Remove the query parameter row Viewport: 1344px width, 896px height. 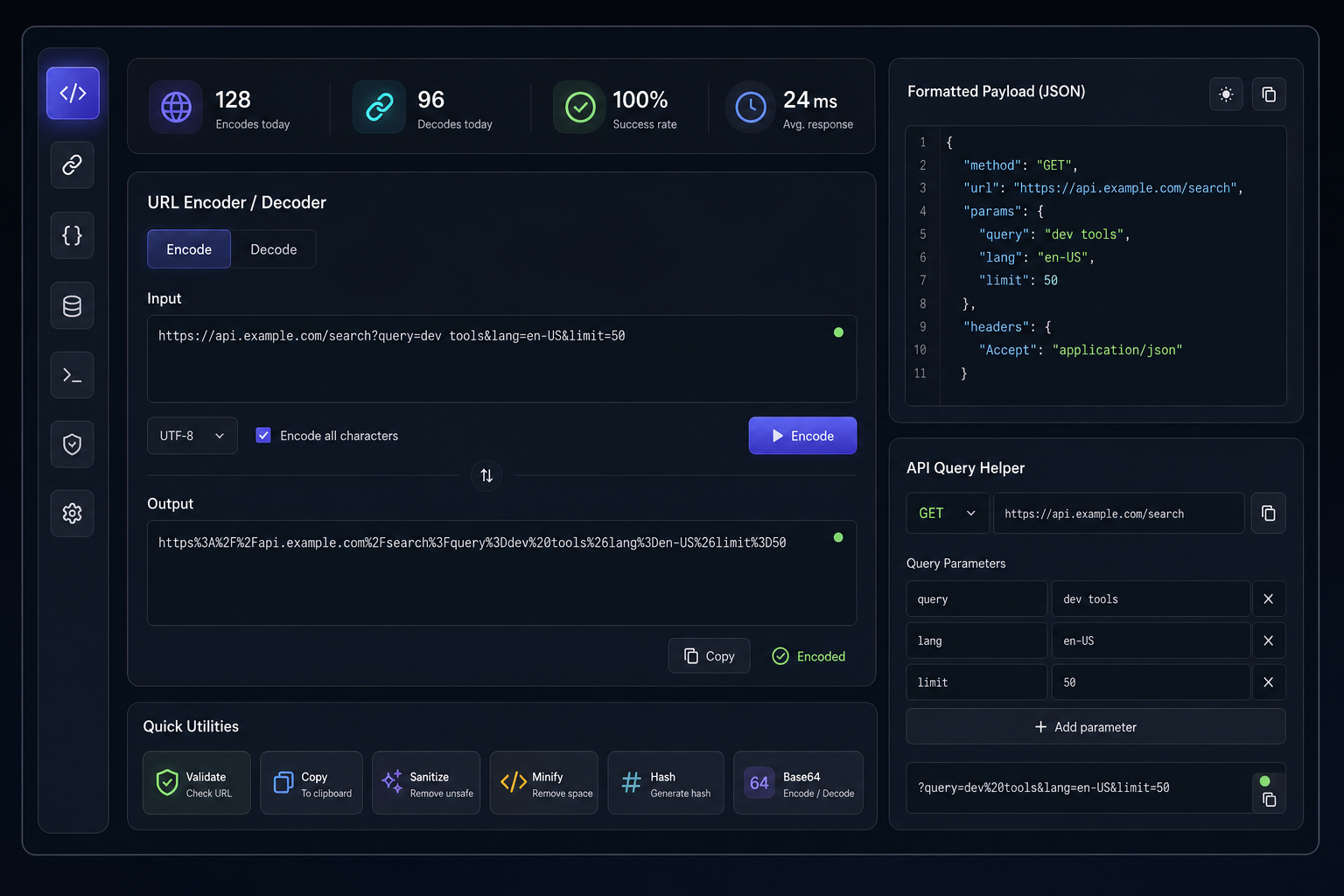coord(1269,599)
